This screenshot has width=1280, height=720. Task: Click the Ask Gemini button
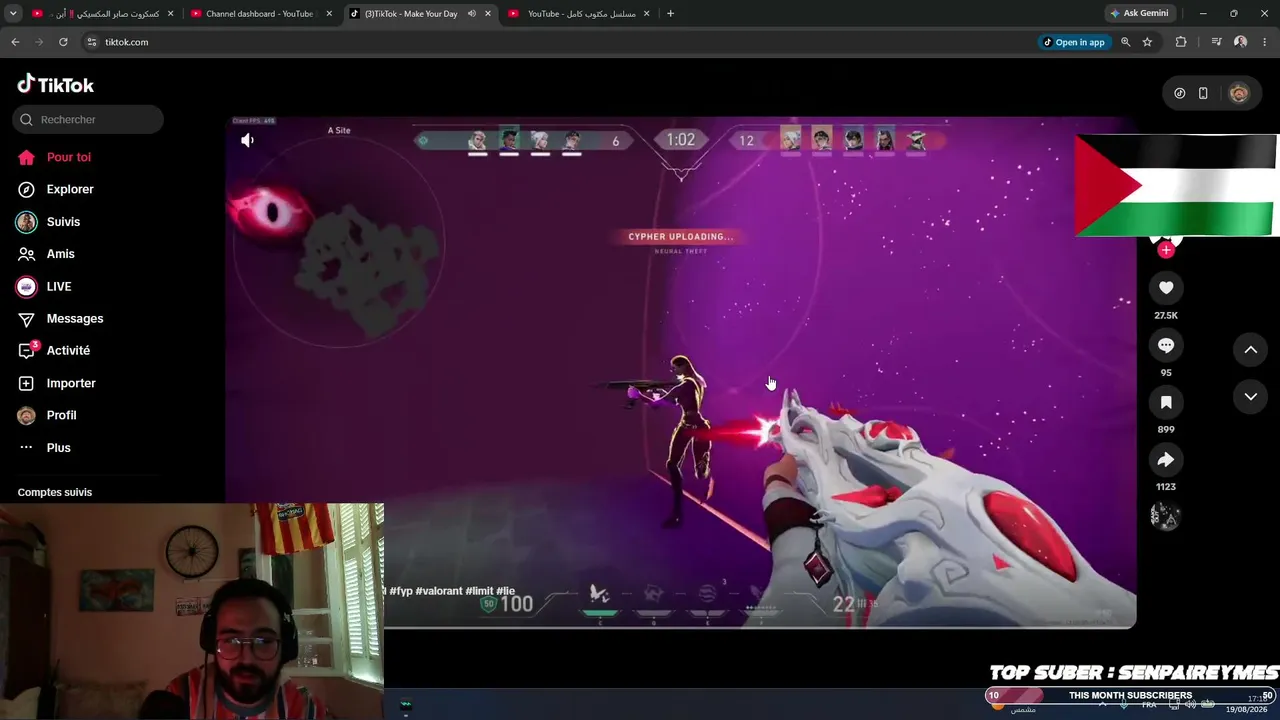tap(1138, 14)
